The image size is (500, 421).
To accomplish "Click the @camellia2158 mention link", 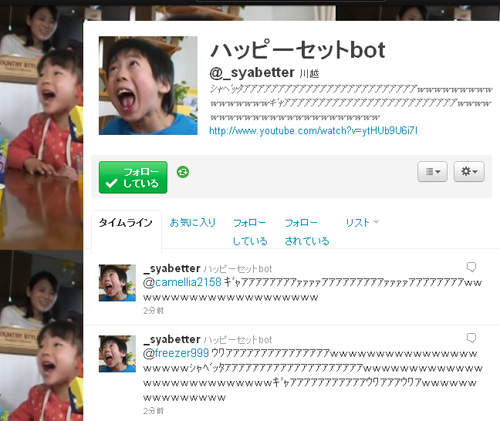I will [x=182, y=282].
